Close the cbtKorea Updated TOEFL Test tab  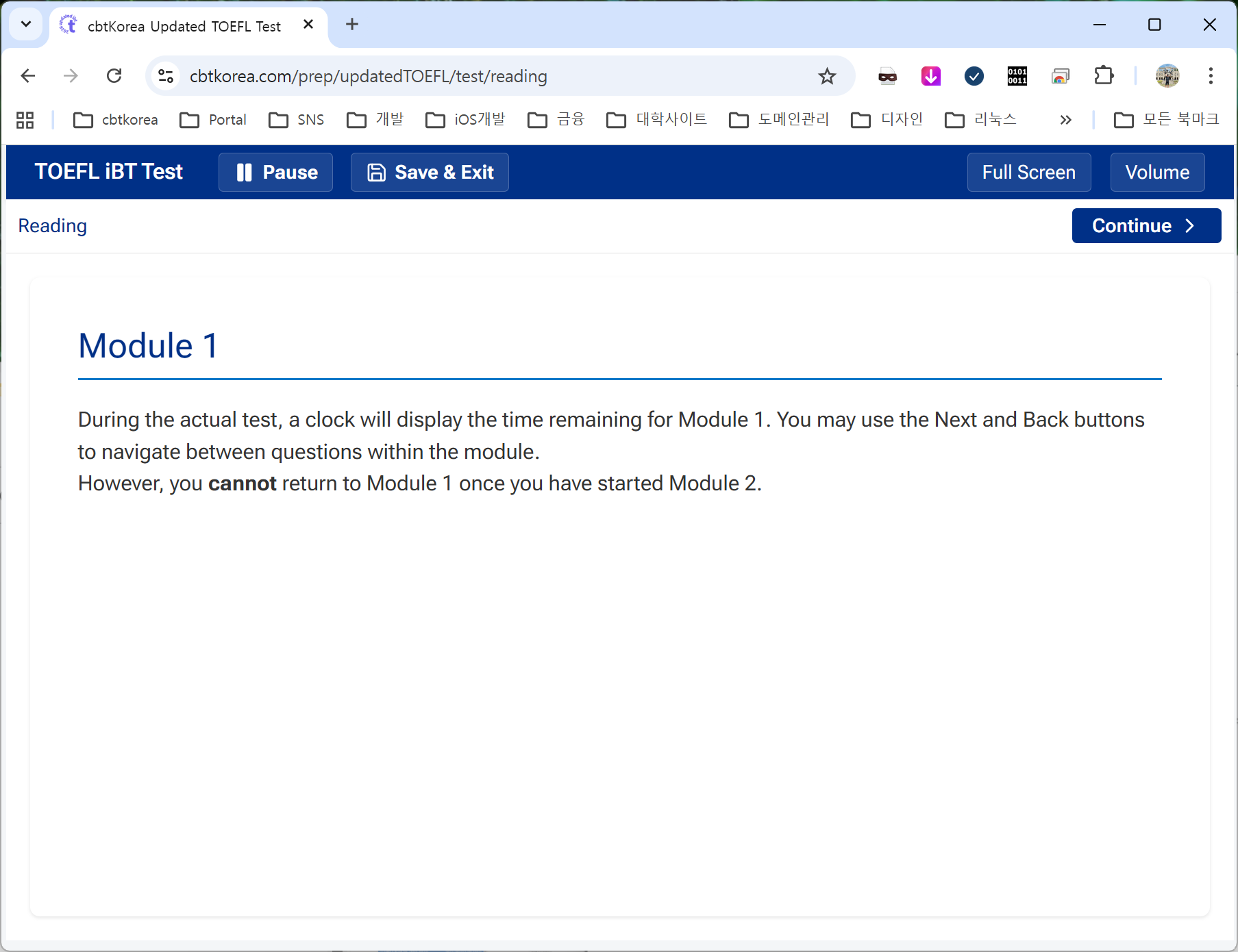tap(308, 25)
